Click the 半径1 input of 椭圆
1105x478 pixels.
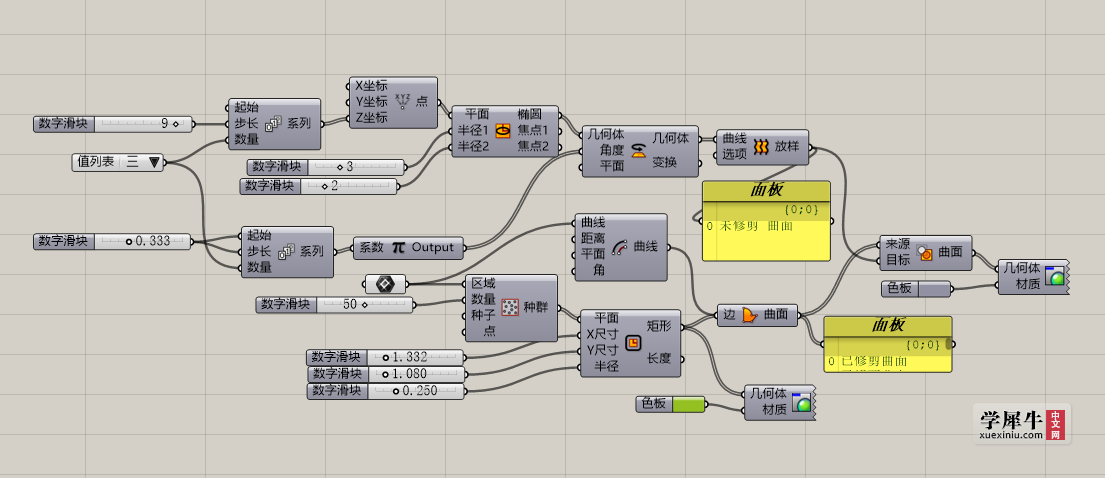tap(474, 130)
